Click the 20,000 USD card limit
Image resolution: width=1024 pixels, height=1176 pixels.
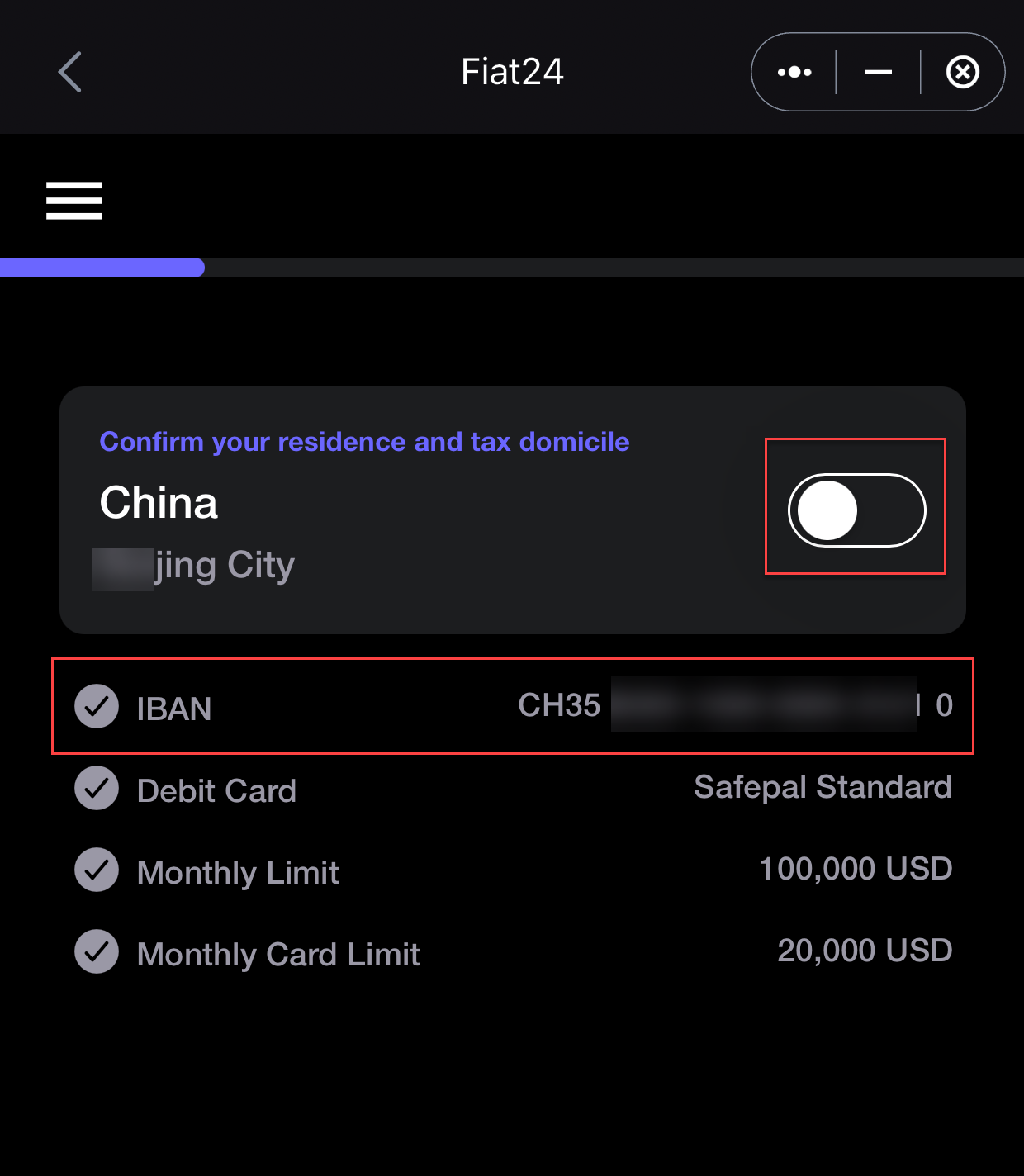click(x=865, y=951)
